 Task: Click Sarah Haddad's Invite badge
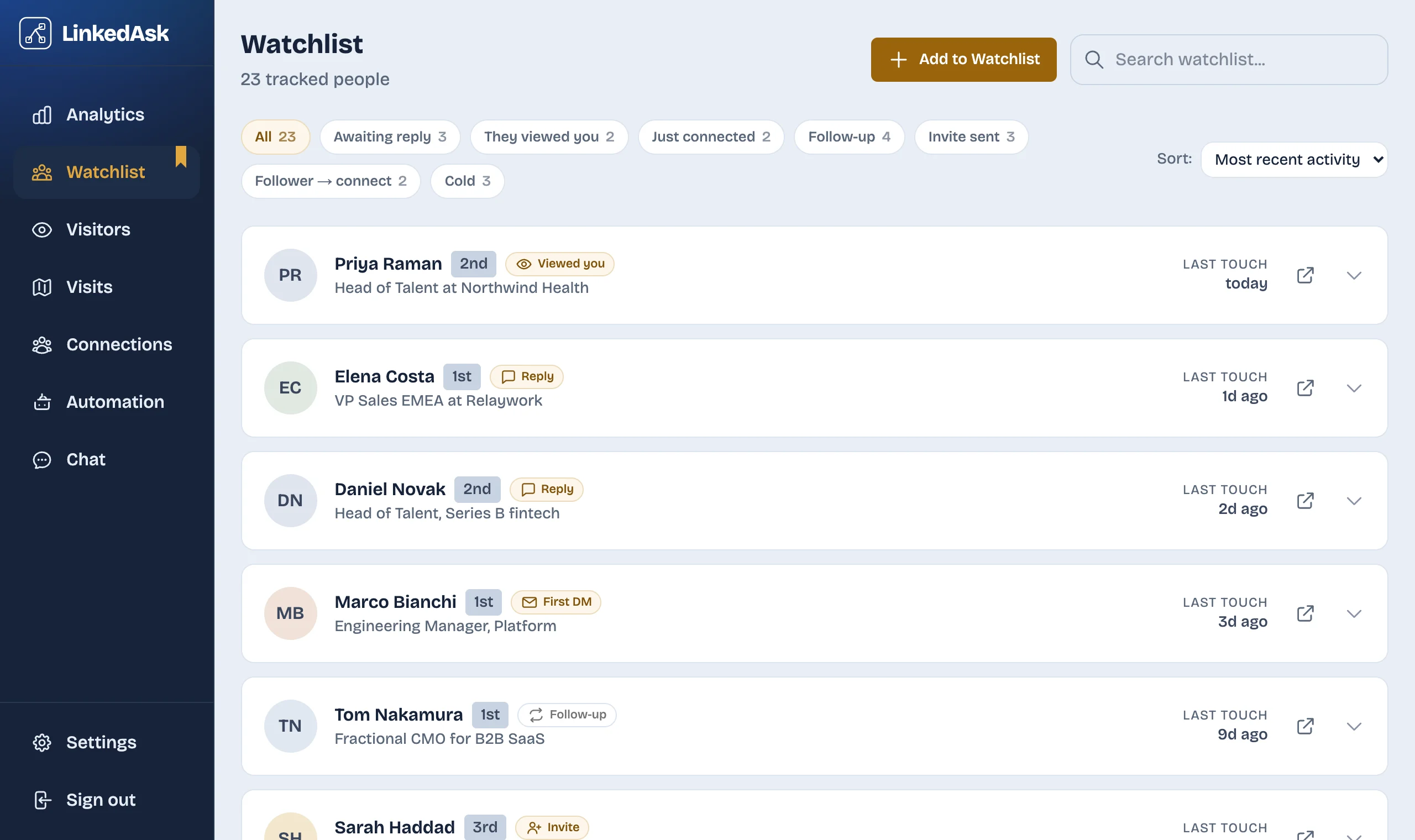pyautogui.click(x=552, y=827)
